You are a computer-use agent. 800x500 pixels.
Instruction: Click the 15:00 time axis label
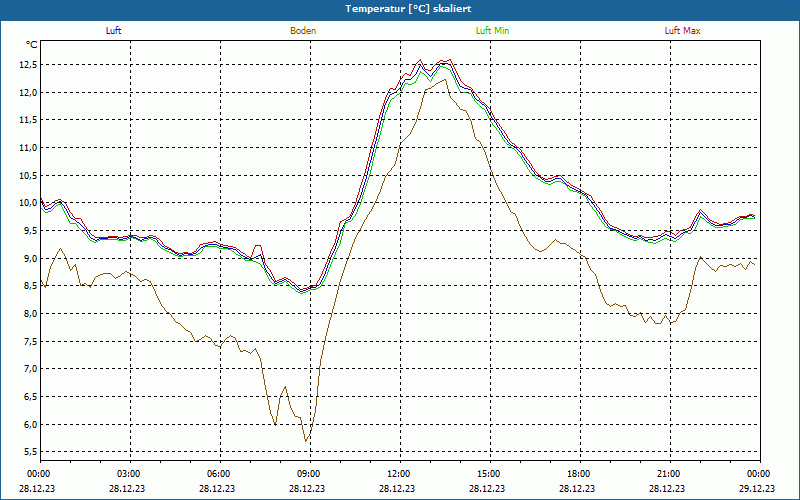click(x=490, y=474)
